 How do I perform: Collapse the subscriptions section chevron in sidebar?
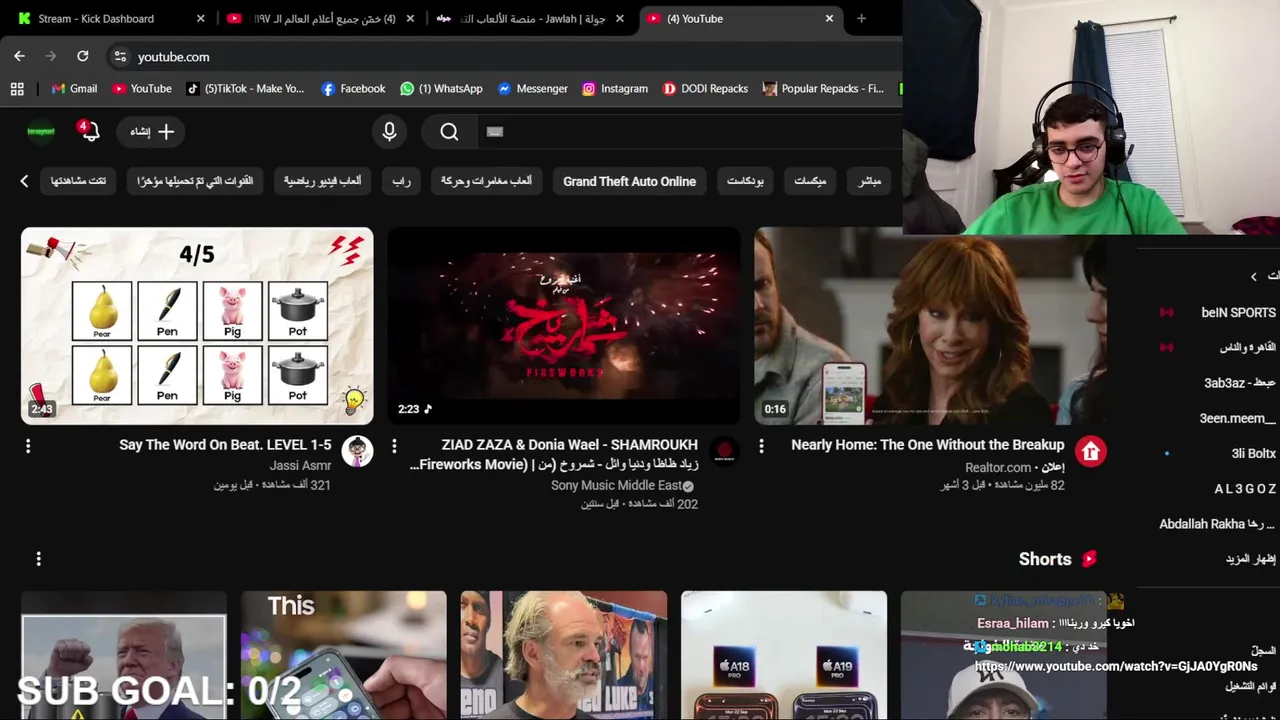1253,277
